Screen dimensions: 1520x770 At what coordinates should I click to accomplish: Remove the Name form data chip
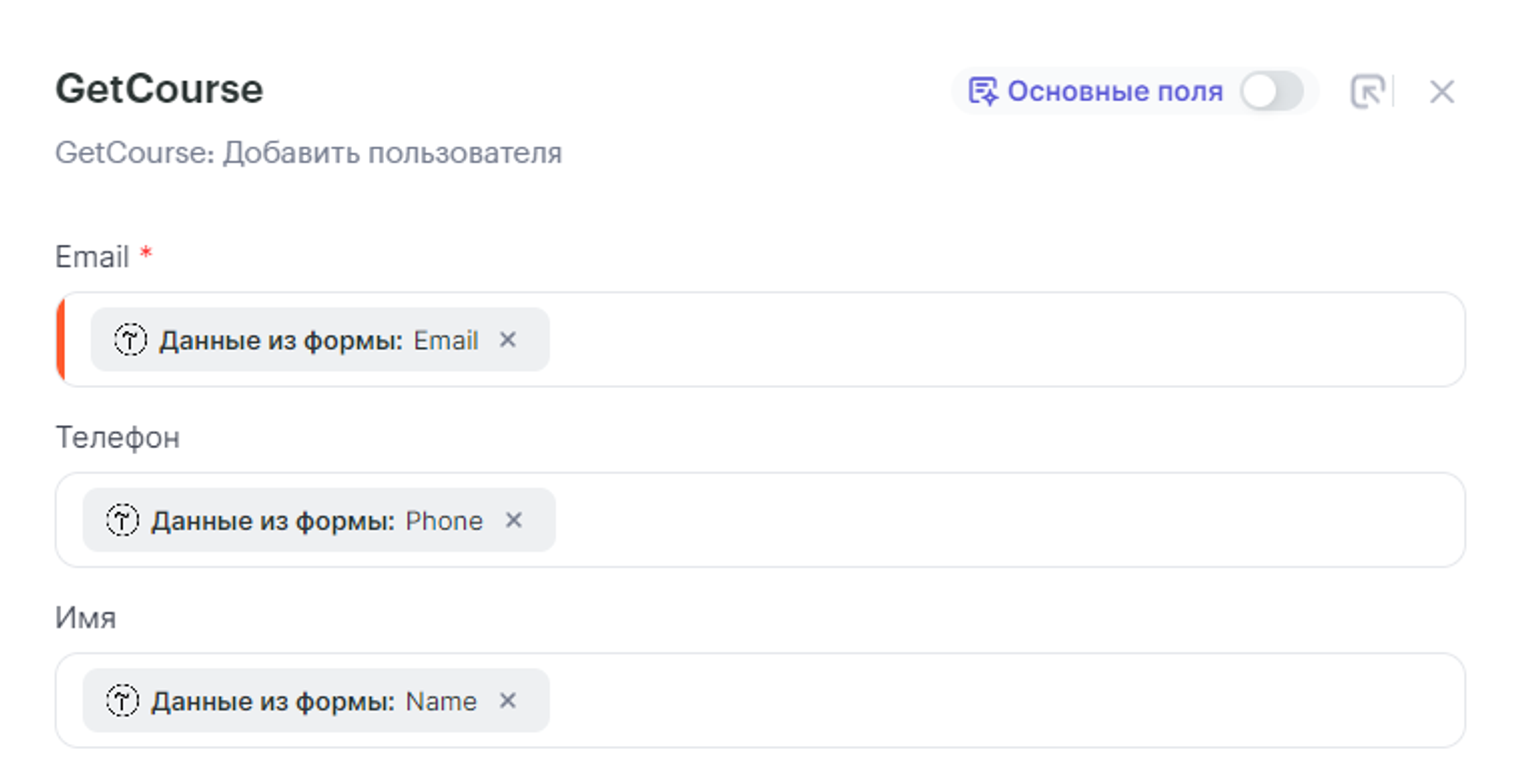pos(508,701)
